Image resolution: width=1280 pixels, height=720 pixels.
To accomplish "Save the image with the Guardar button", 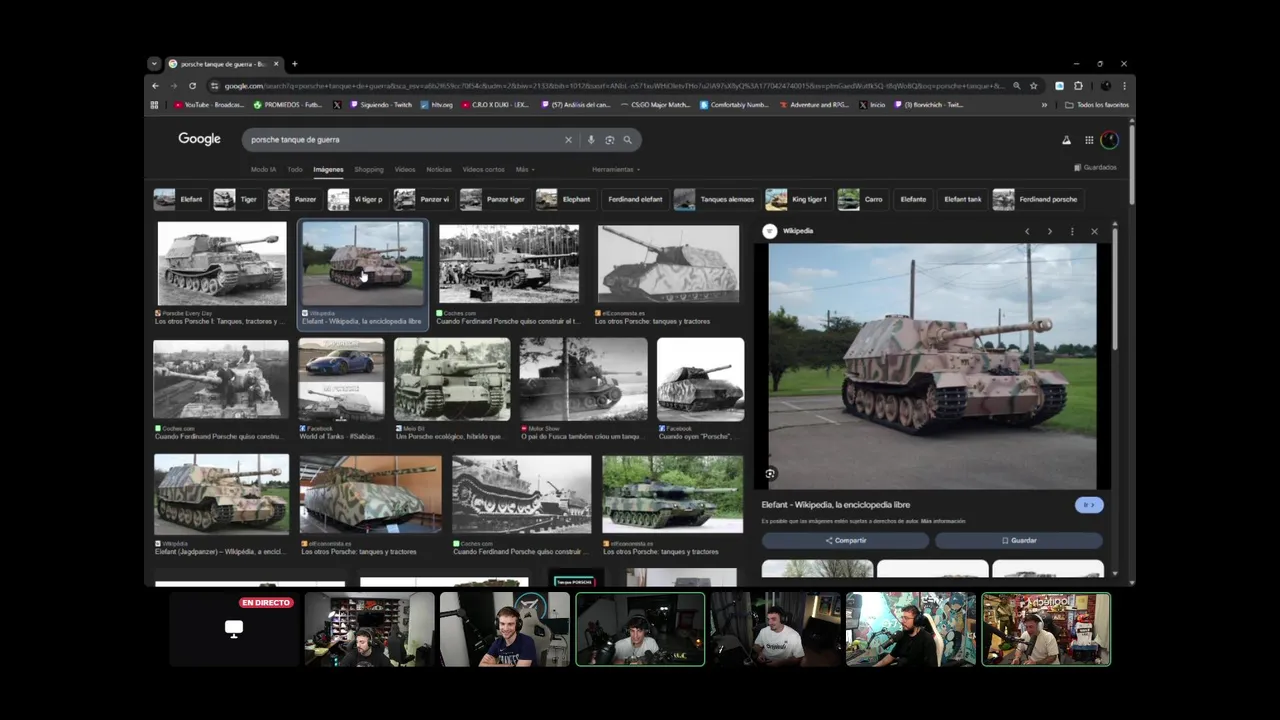I will (1019, 540).
